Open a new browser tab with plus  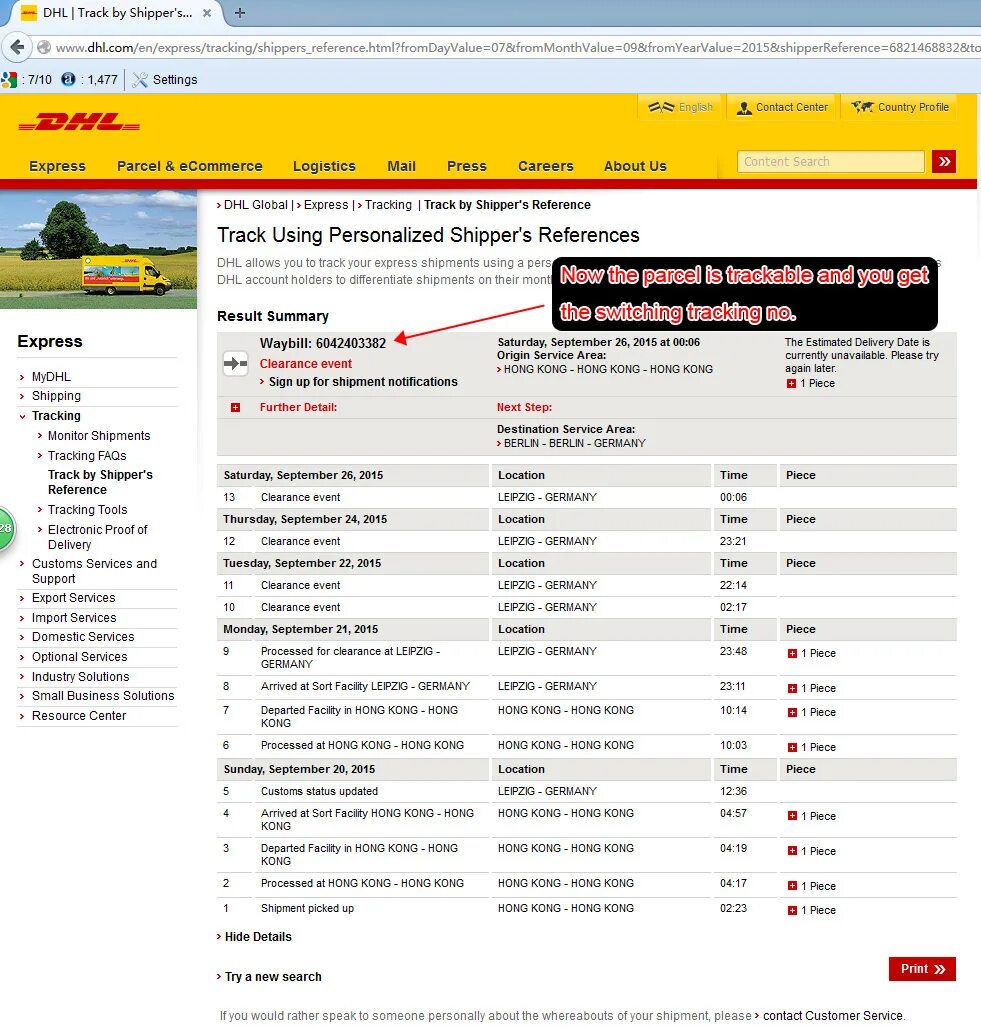pyautogui.click(x=240, y=13)
